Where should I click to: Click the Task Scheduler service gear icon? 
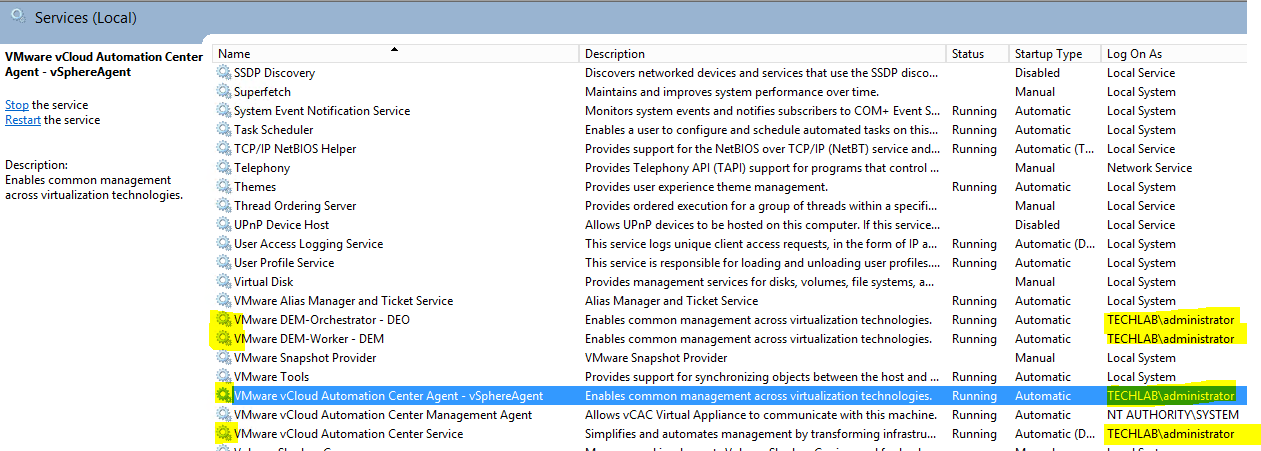point(223,130)
